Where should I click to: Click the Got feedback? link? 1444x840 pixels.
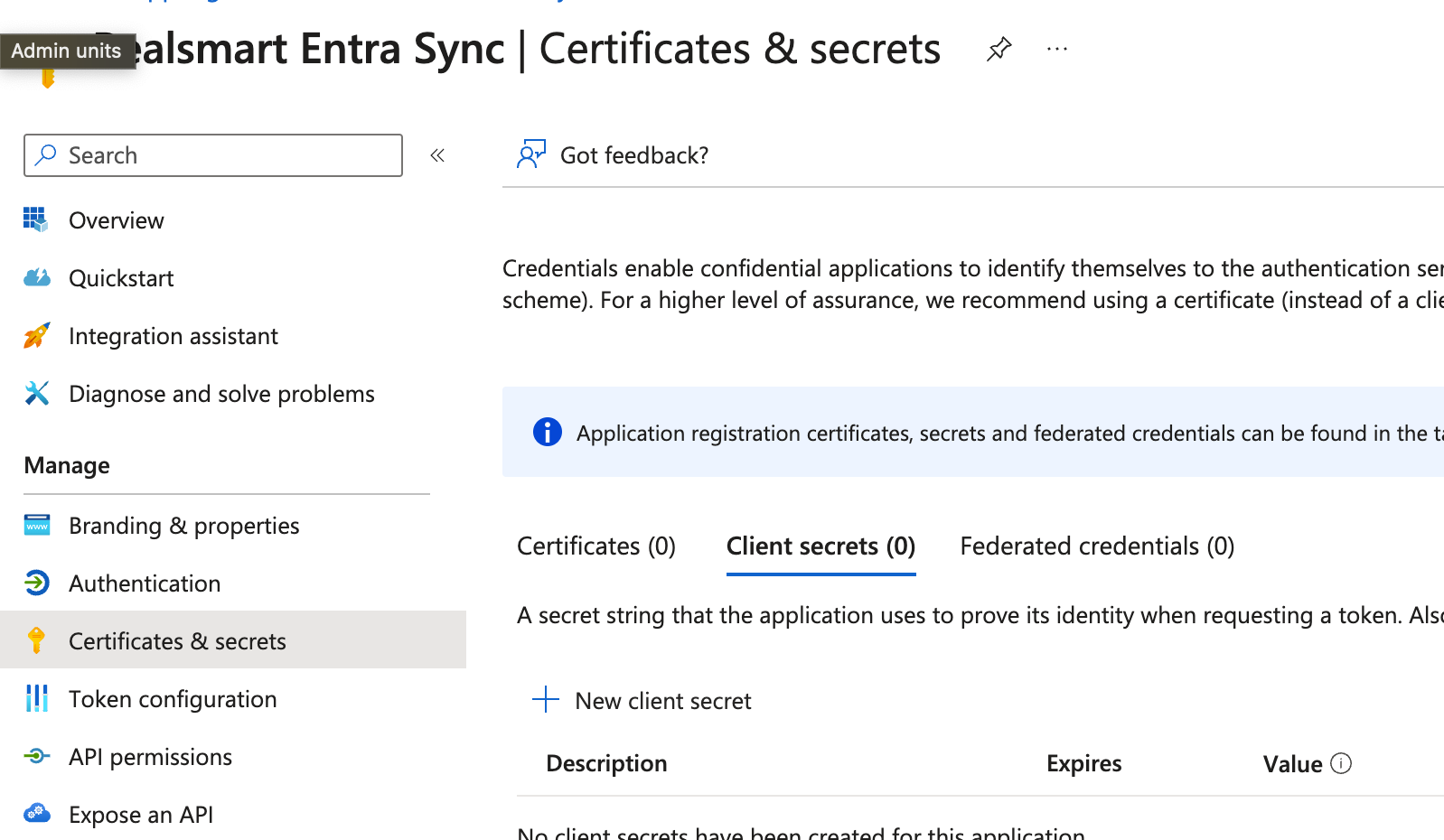pyautogui.click(x=633, y=155)
